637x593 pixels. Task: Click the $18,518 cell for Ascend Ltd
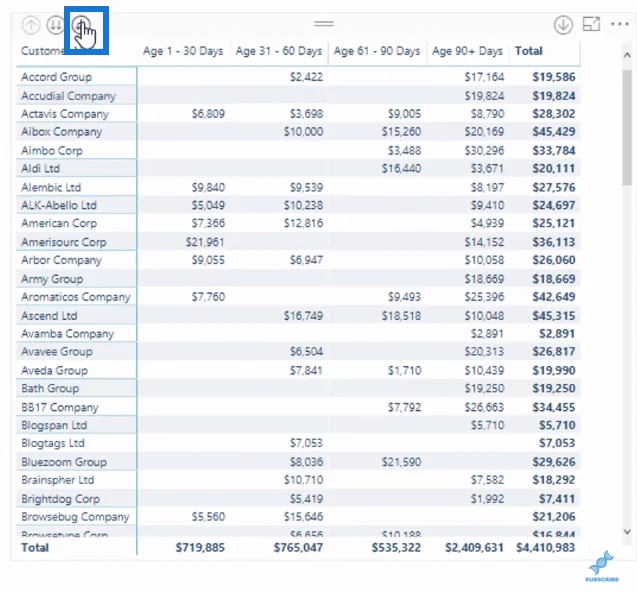click(x=401, y=316)
